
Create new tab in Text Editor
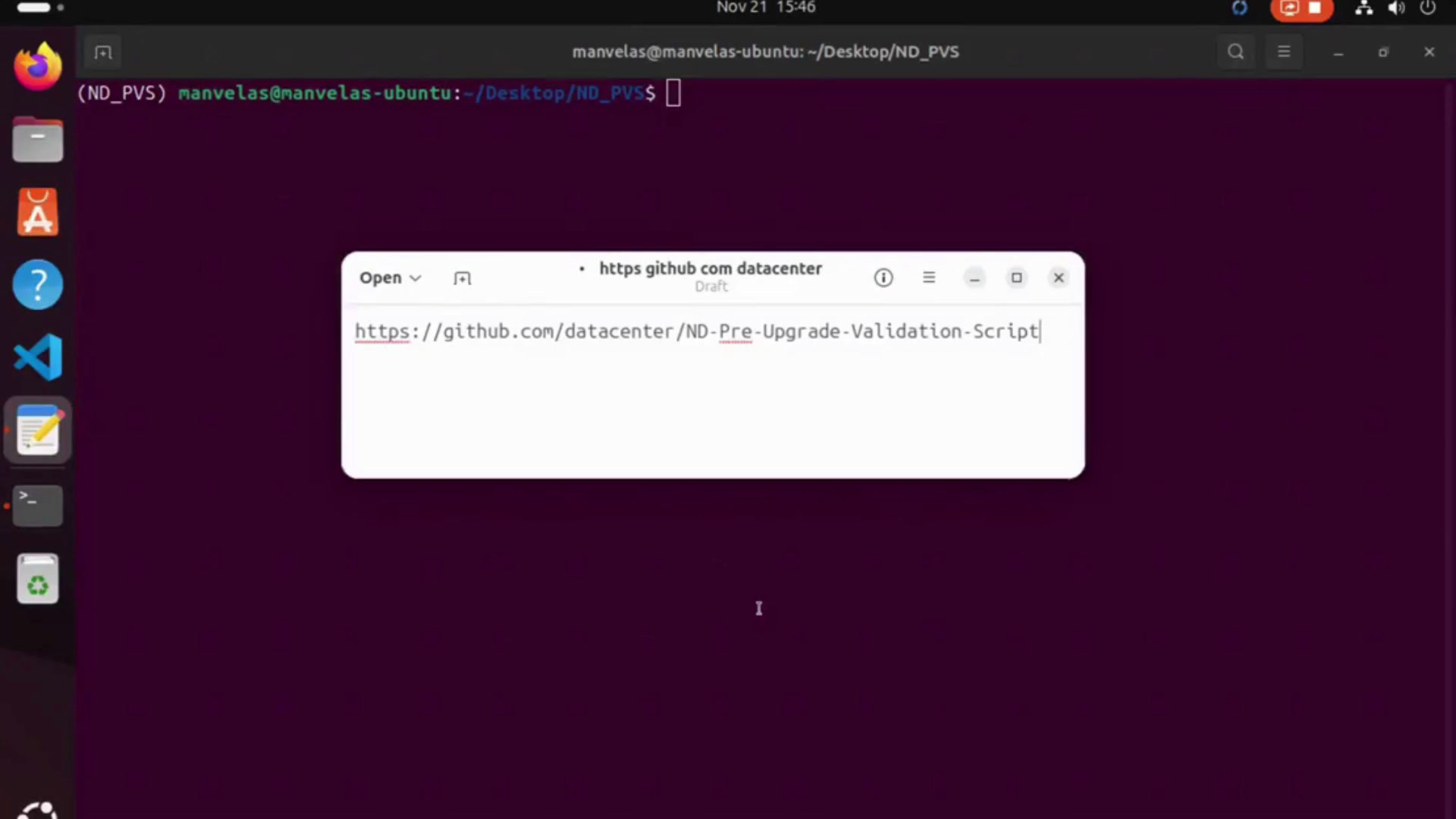462,278
